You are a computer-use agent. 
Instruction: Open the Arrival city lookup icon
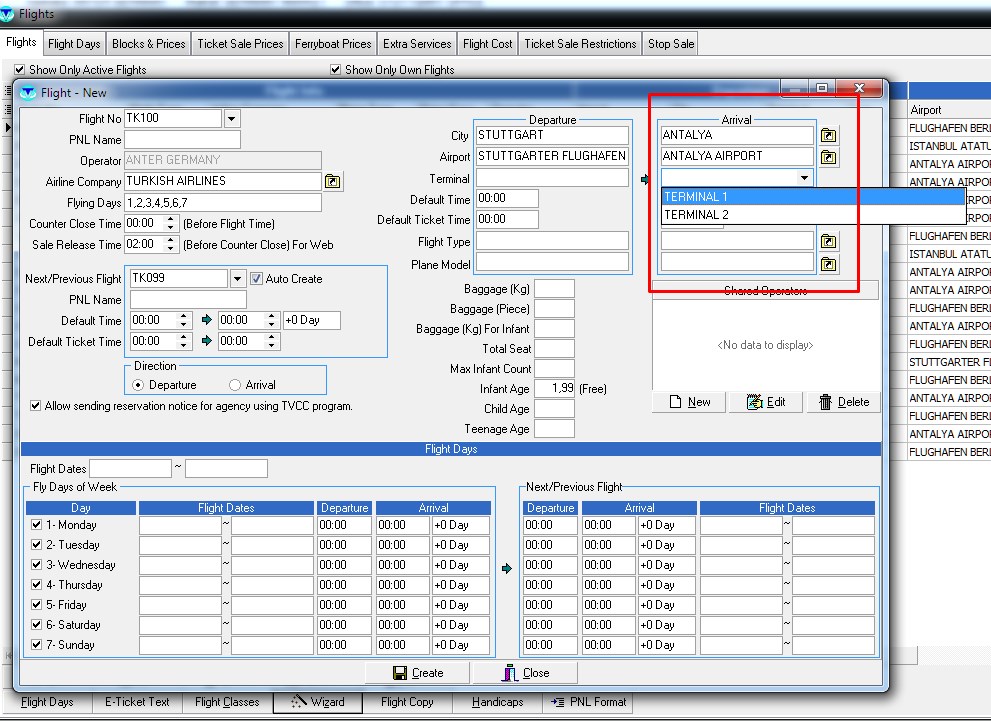(828, 135)
